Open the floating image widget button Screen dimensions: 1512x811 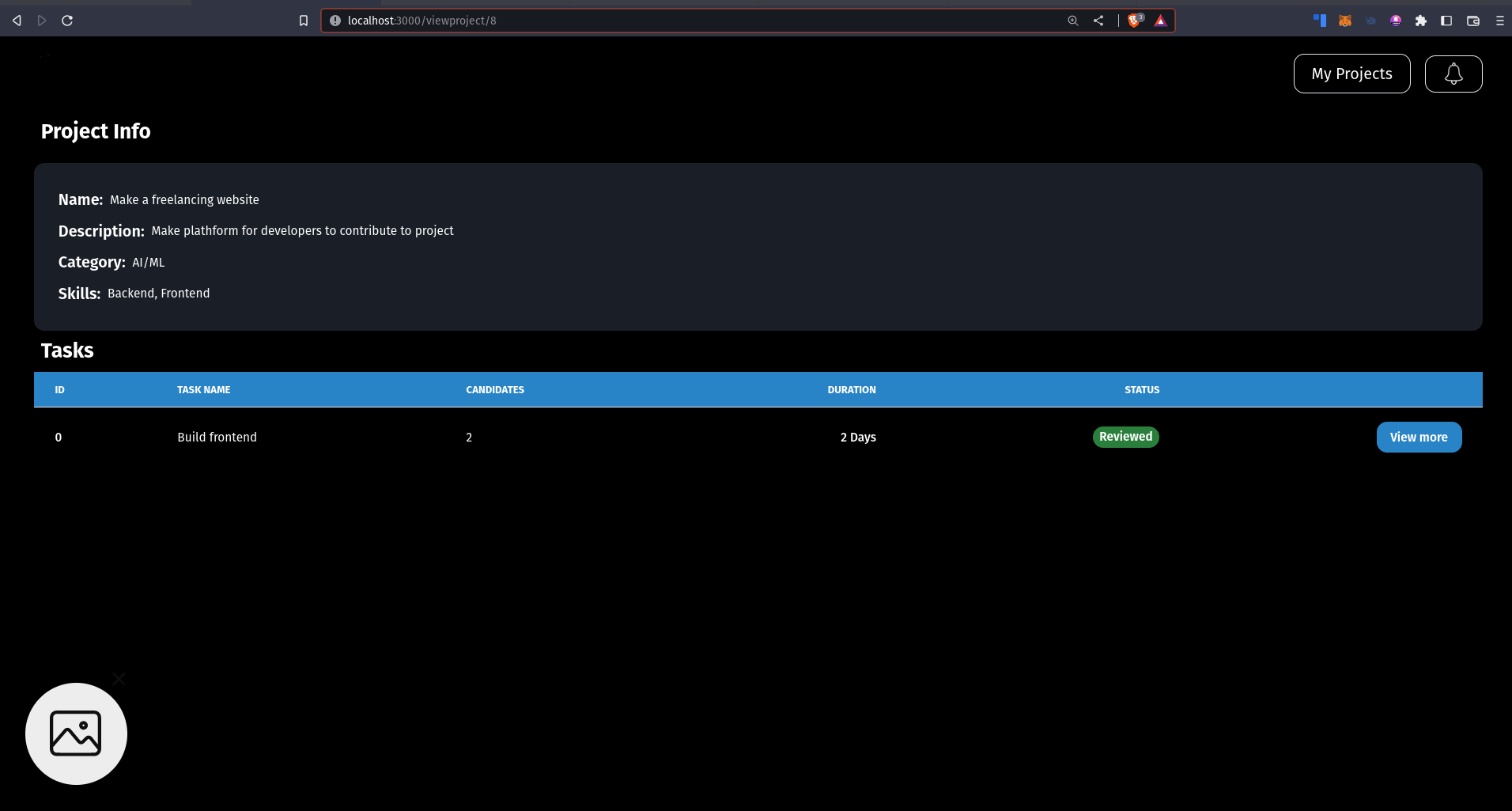pos(76,733)
